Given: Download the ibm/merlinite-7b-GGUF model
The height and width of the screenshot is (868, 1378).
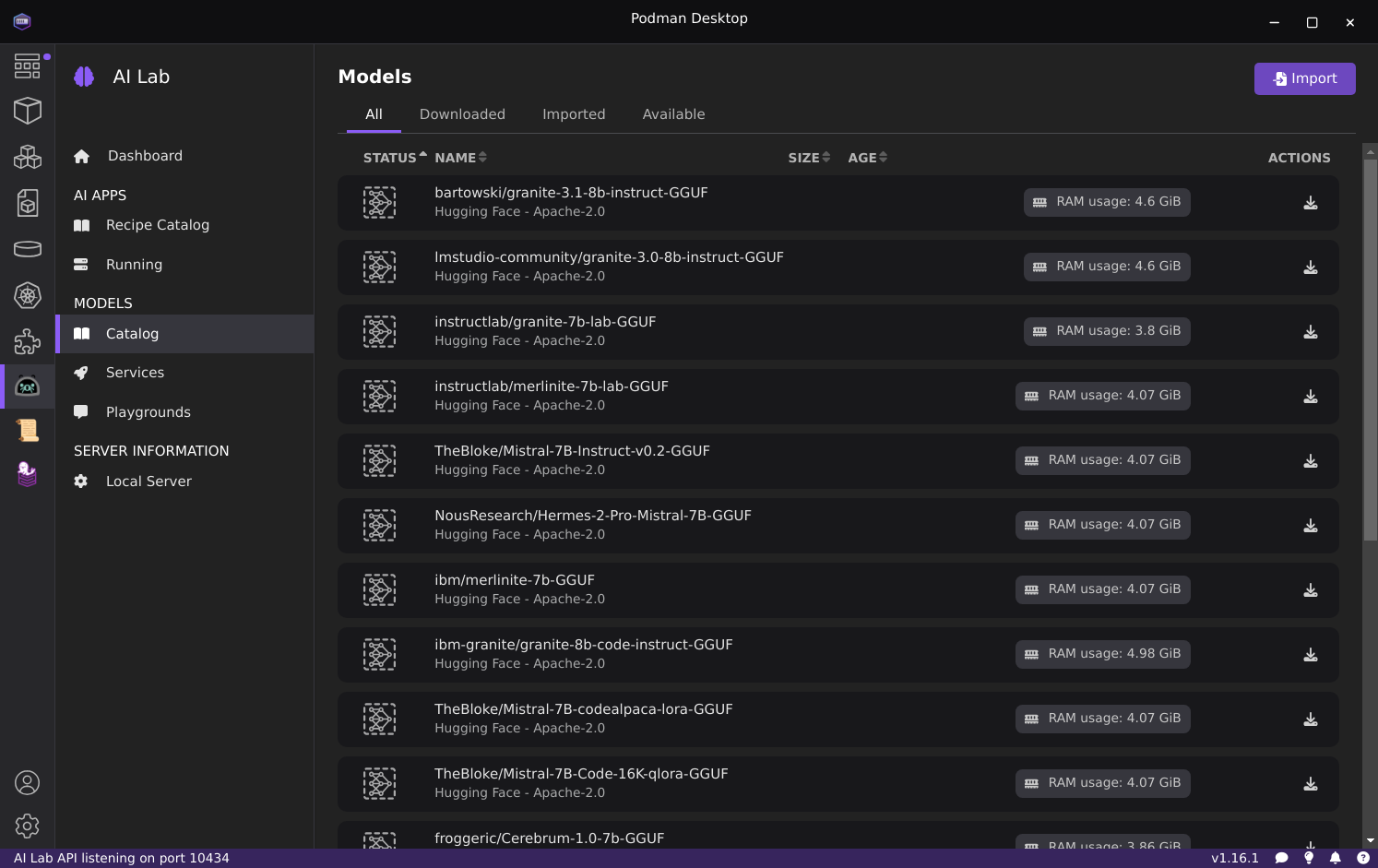Looking at the screenshot, I should coord(1310,590).
